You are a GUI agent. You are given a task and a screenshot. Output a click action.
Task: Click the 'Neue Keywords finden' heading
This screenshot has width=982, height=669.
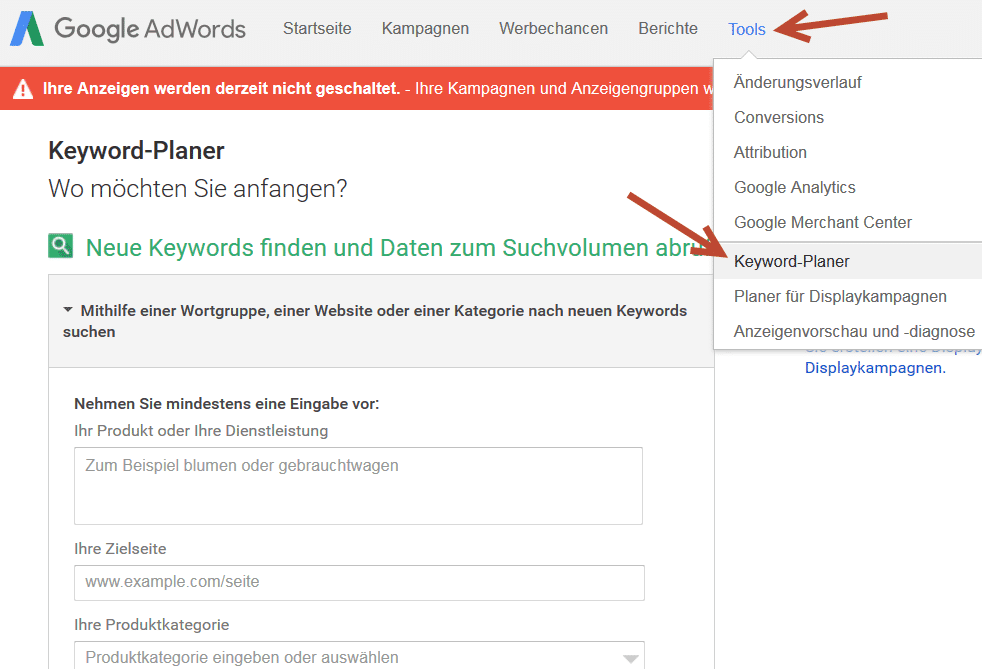tap(398, 248)
